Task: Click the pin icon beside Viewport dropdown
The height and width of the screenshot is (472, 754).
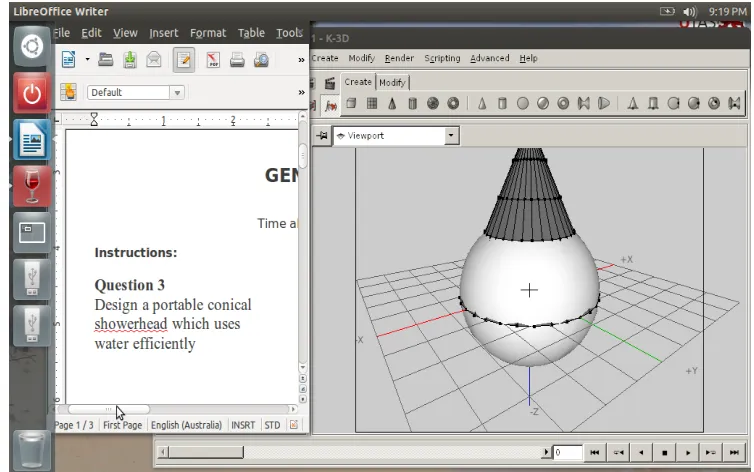Action: coord(321,136)
